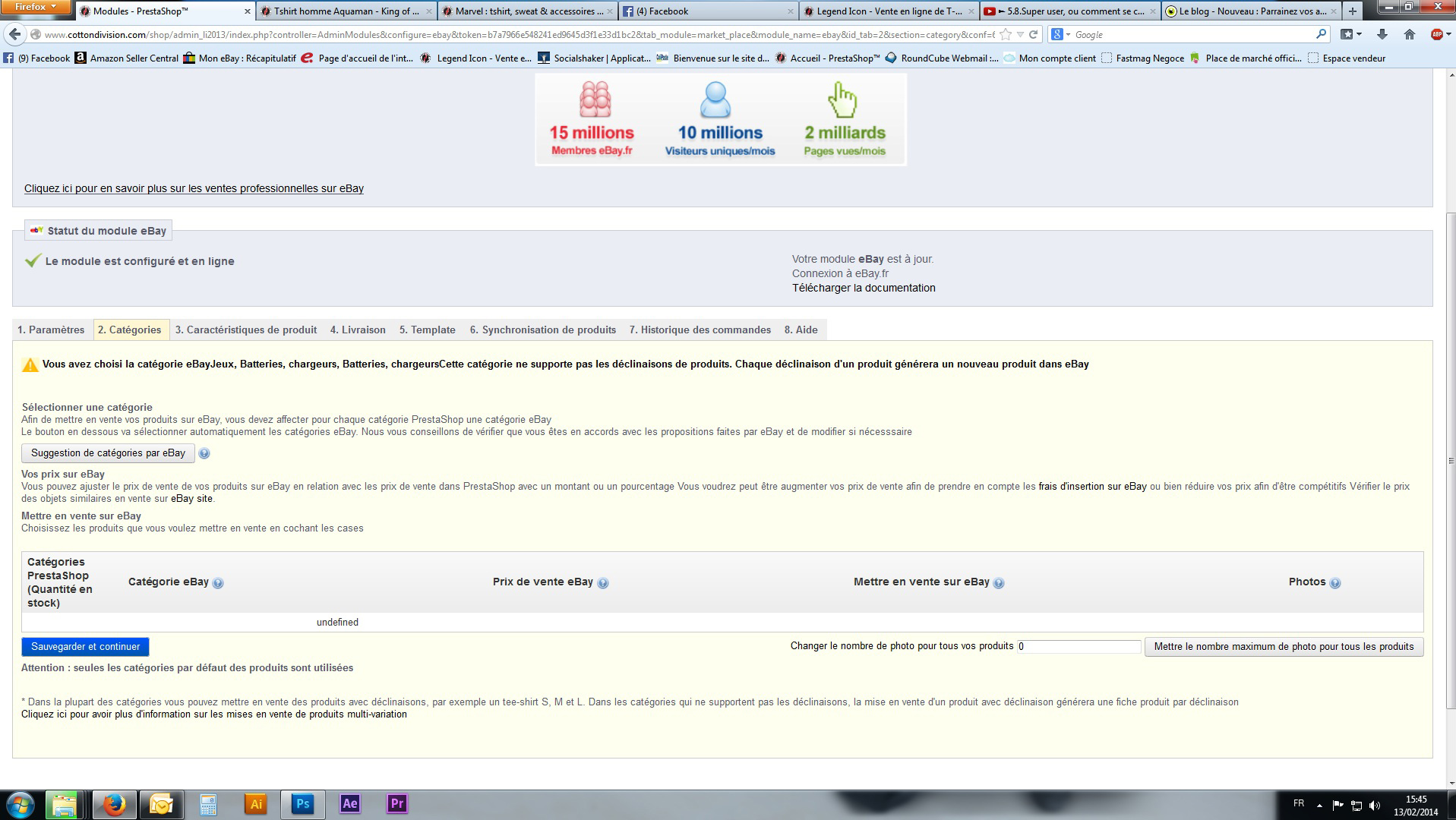
Task: Click the volume speaker tray icon
Action: pyautogui.click(x=1374, y=805)
